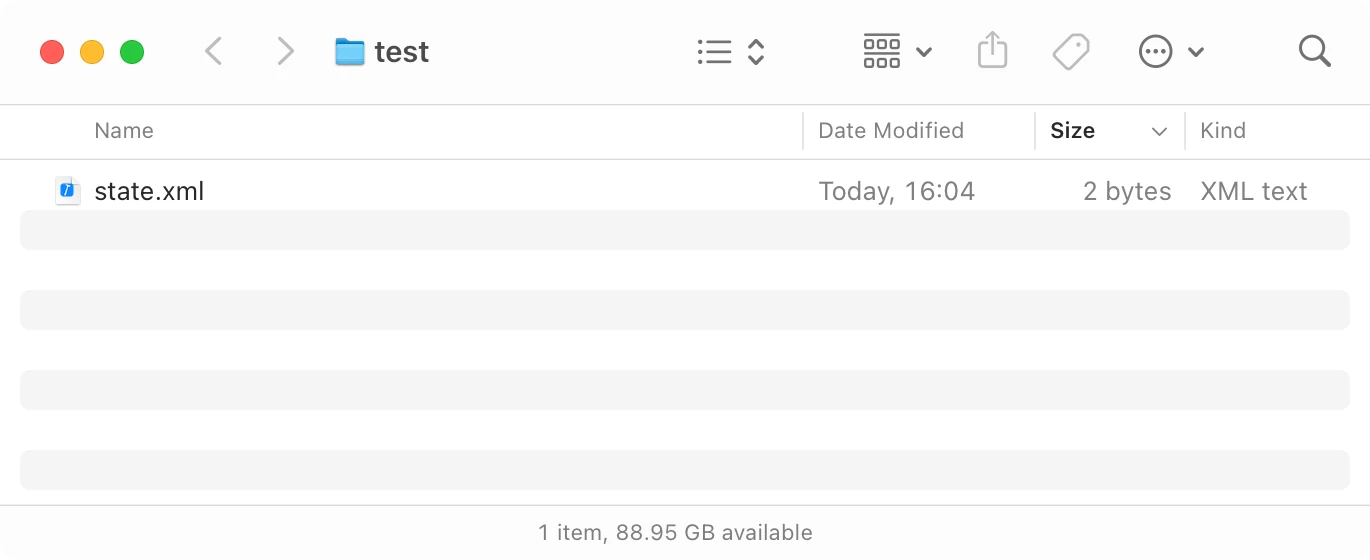This screenshot has height=560, width=1370.
Task: Click the list view icon
Action: pos(714,51)
